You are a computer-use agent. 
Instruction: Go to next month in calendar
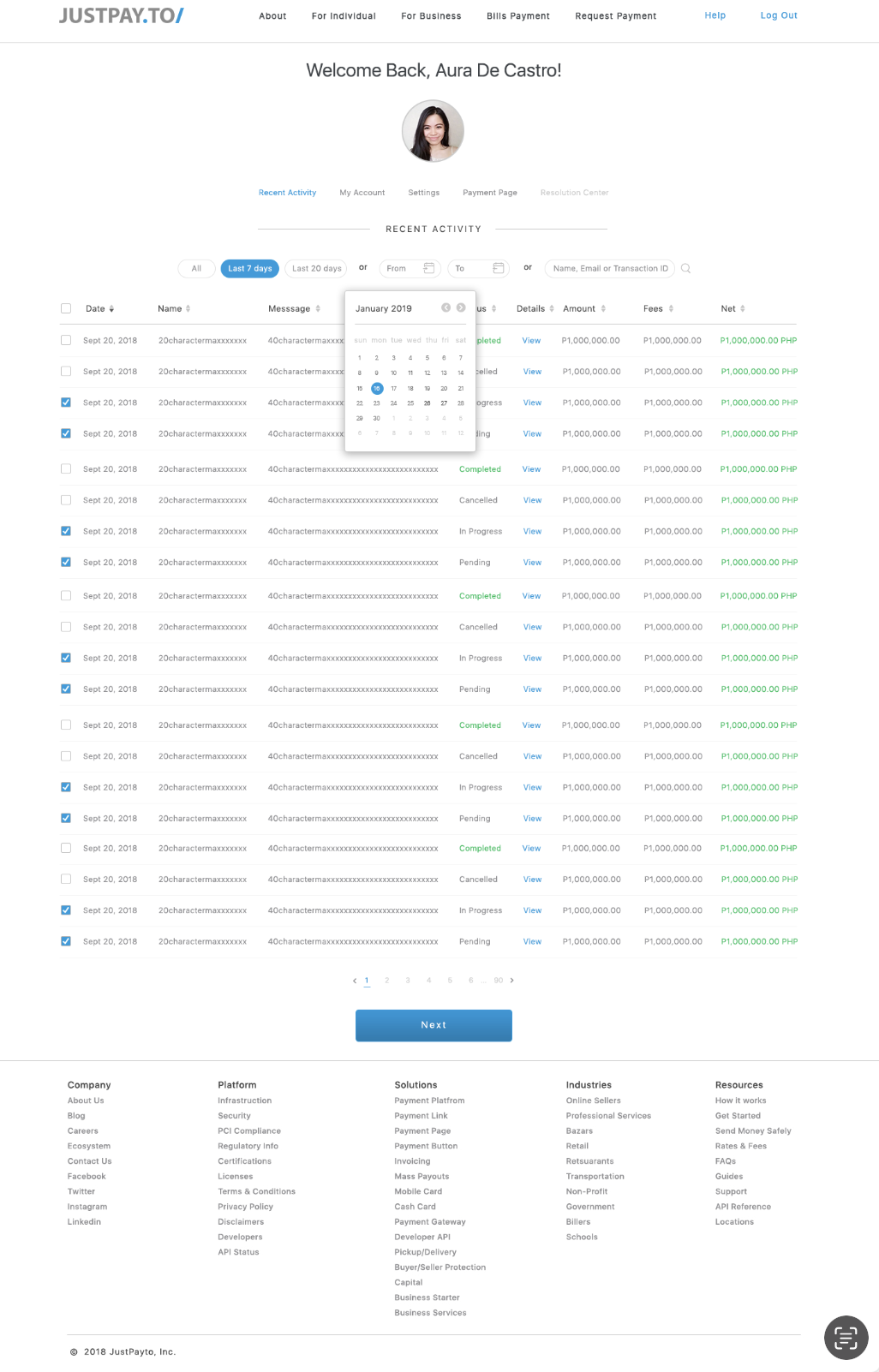pos(461,307)
